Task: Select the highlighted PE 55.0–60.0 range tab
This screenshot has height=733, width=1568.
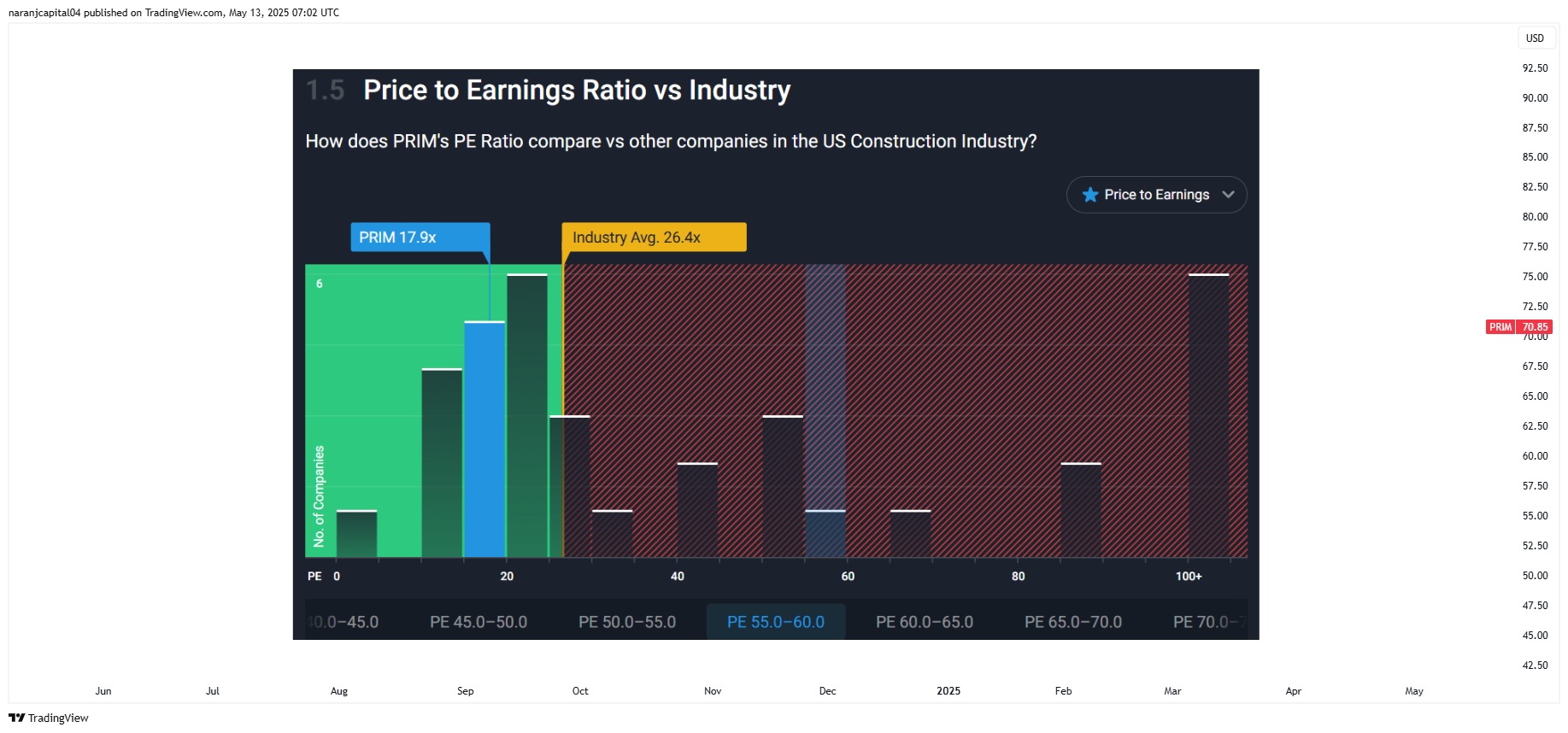Action: pyautogui.click(x=776, y=622)
